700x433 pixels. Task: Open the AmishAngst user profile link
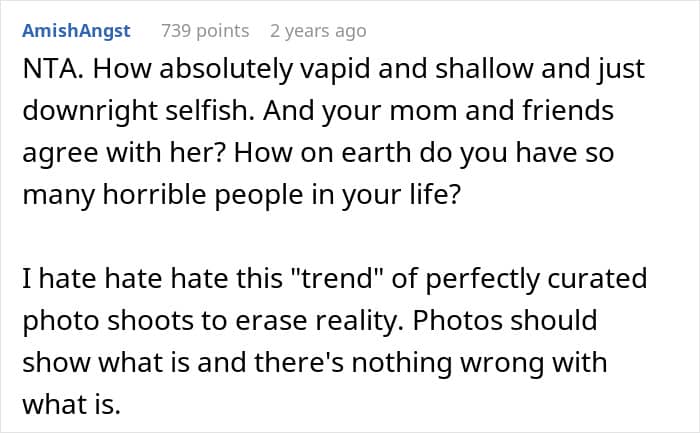76,31
